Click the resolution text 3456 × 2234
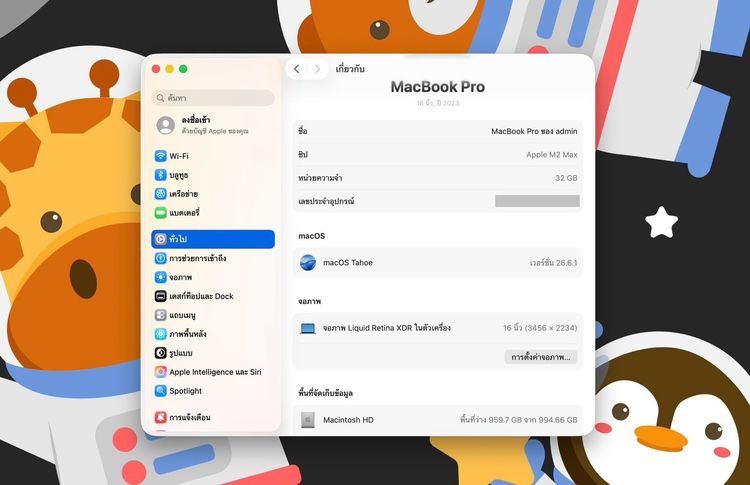750x485 pixels. point(551,328)
